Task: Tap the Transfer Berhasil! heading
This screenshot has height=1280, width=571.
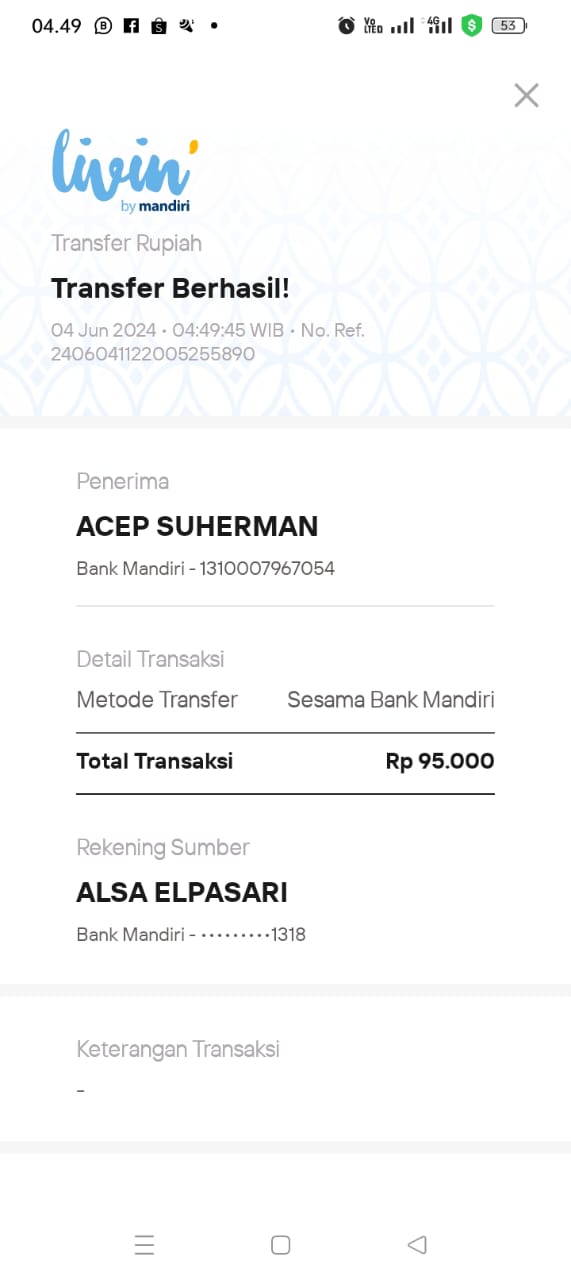Action: tap(170, 288)
